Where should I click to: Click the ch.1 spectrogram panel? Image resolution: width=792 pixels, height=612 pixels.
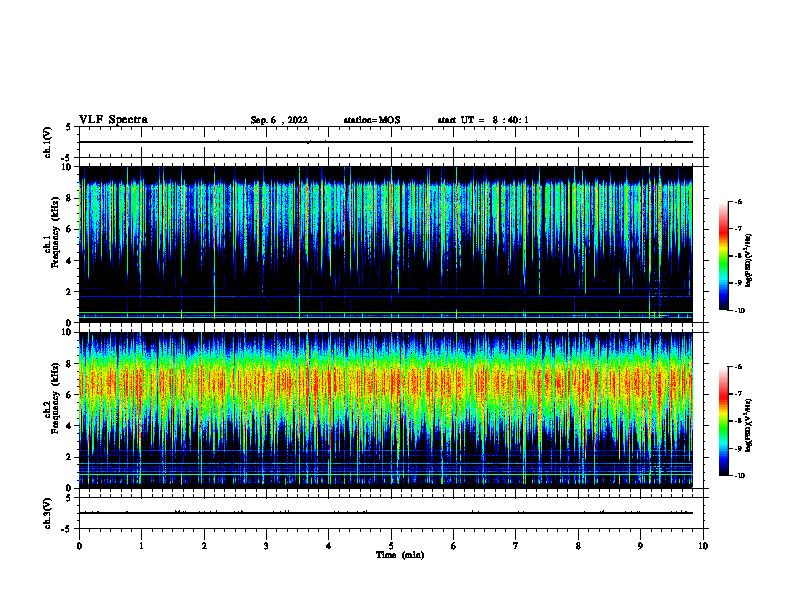(x=386, y=244)
